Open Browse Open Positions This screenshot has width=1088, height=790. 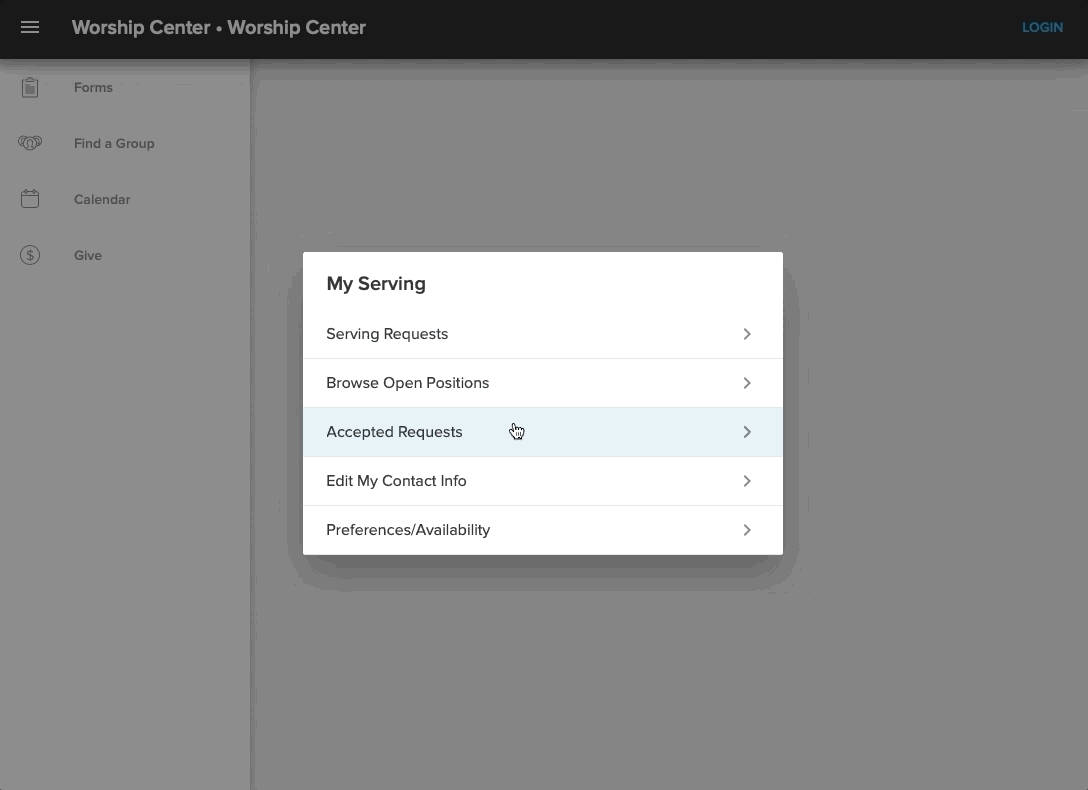(x=543, y=383)
